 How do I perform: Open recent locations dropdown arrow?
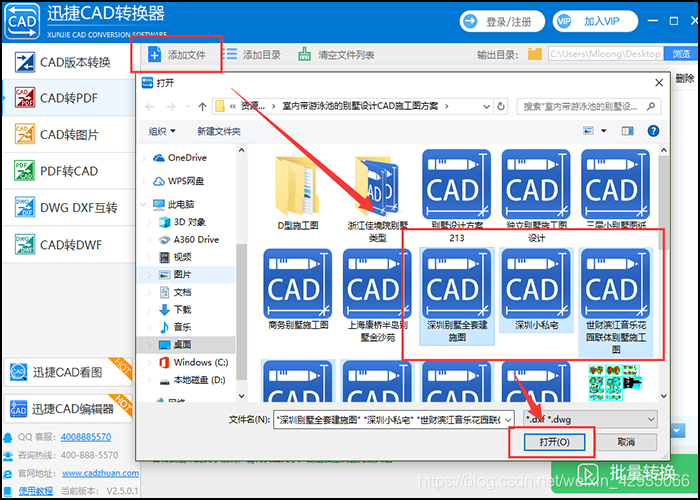click(188, 107)
